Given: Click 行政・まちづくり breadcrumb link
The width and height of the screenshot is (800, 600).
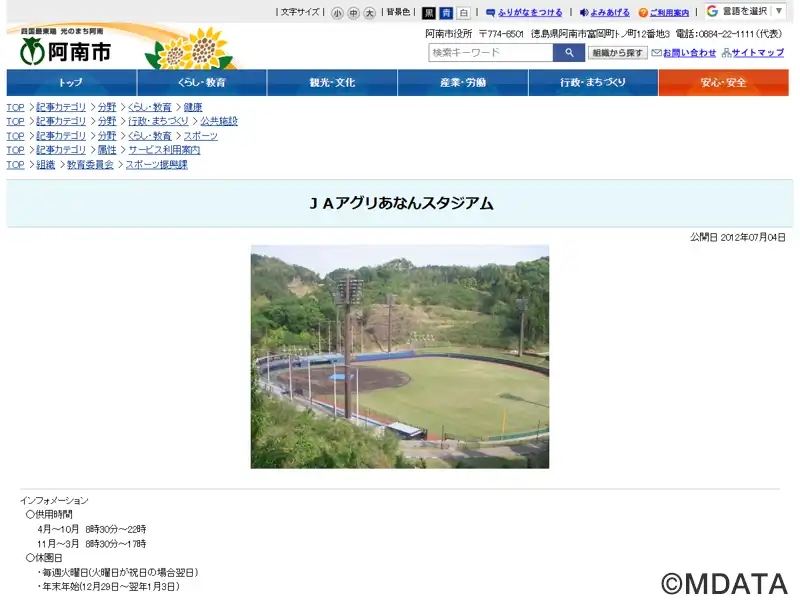Looking at the screenshot, I should click(x=158, y=121).
